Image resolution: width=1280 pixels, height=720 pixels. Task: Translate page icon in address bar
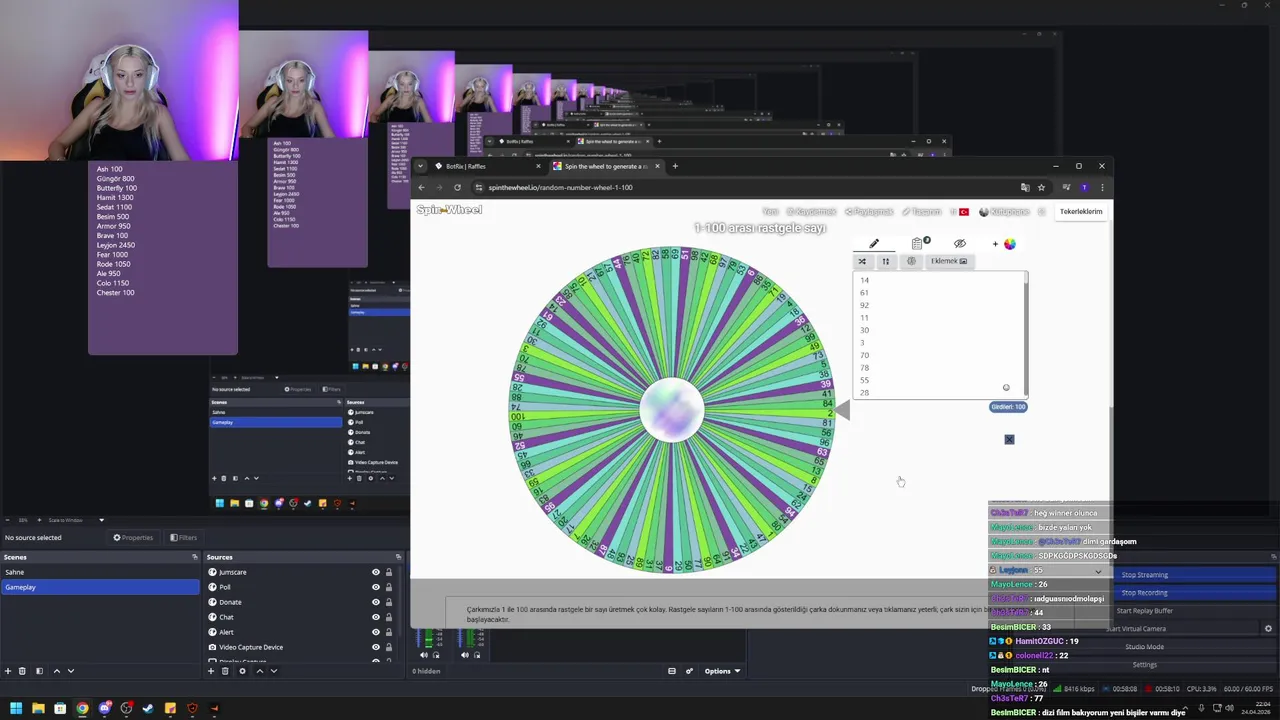[x=1025, y=187]
